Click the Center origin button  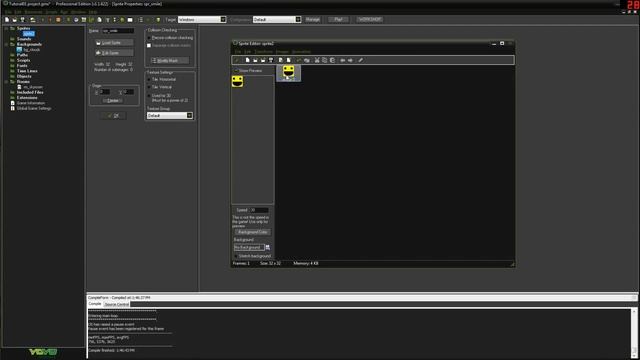[x=113, y=100]
